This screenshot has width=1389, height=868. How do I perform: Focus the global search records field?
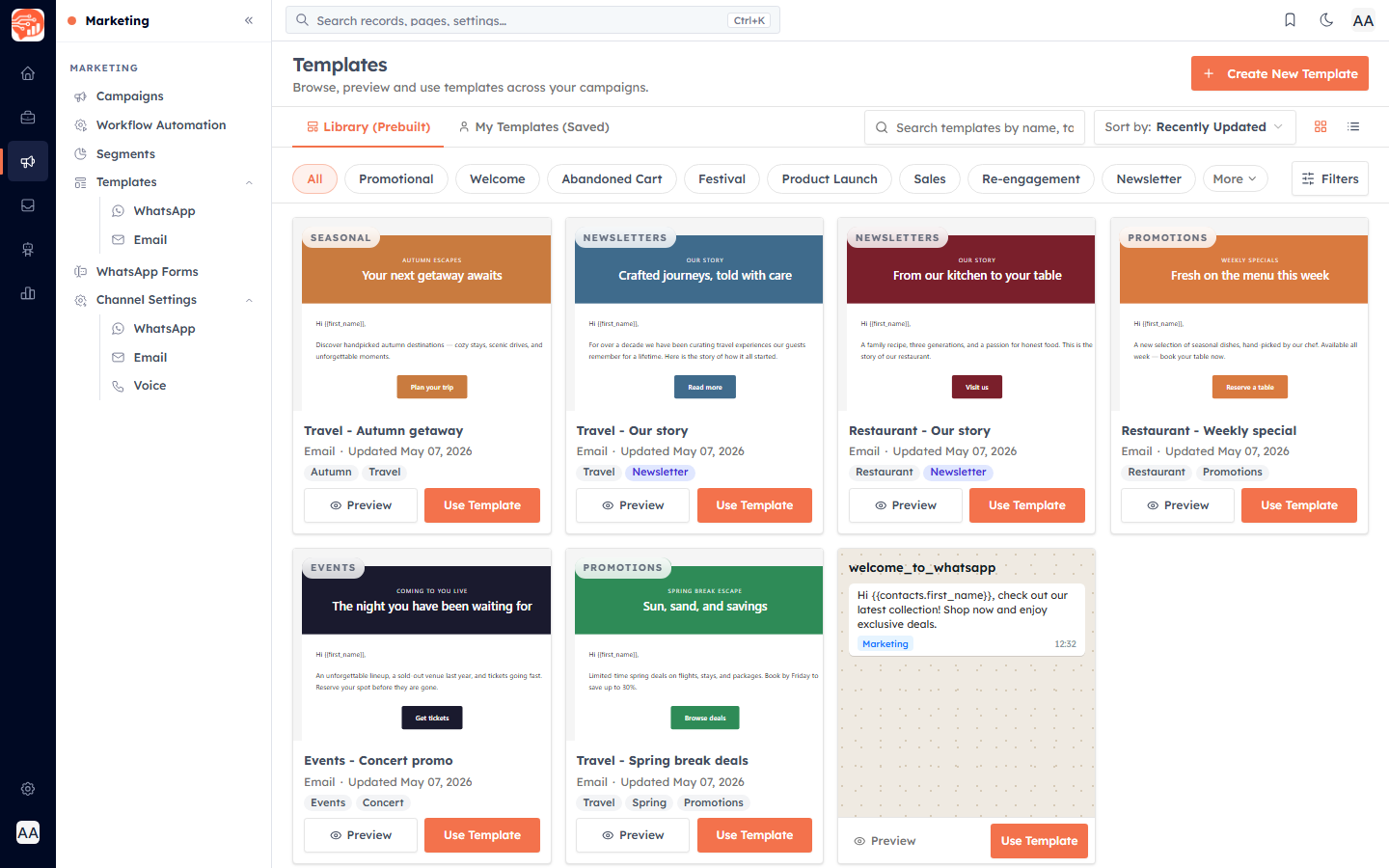pyautogui.click(x=532, y=20)
